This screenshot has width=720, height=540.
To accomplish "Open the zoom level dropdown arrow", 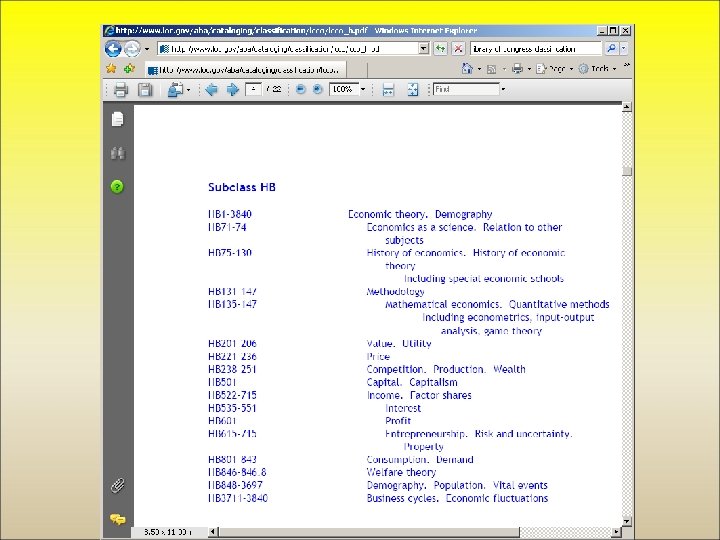I will point(363,89).
